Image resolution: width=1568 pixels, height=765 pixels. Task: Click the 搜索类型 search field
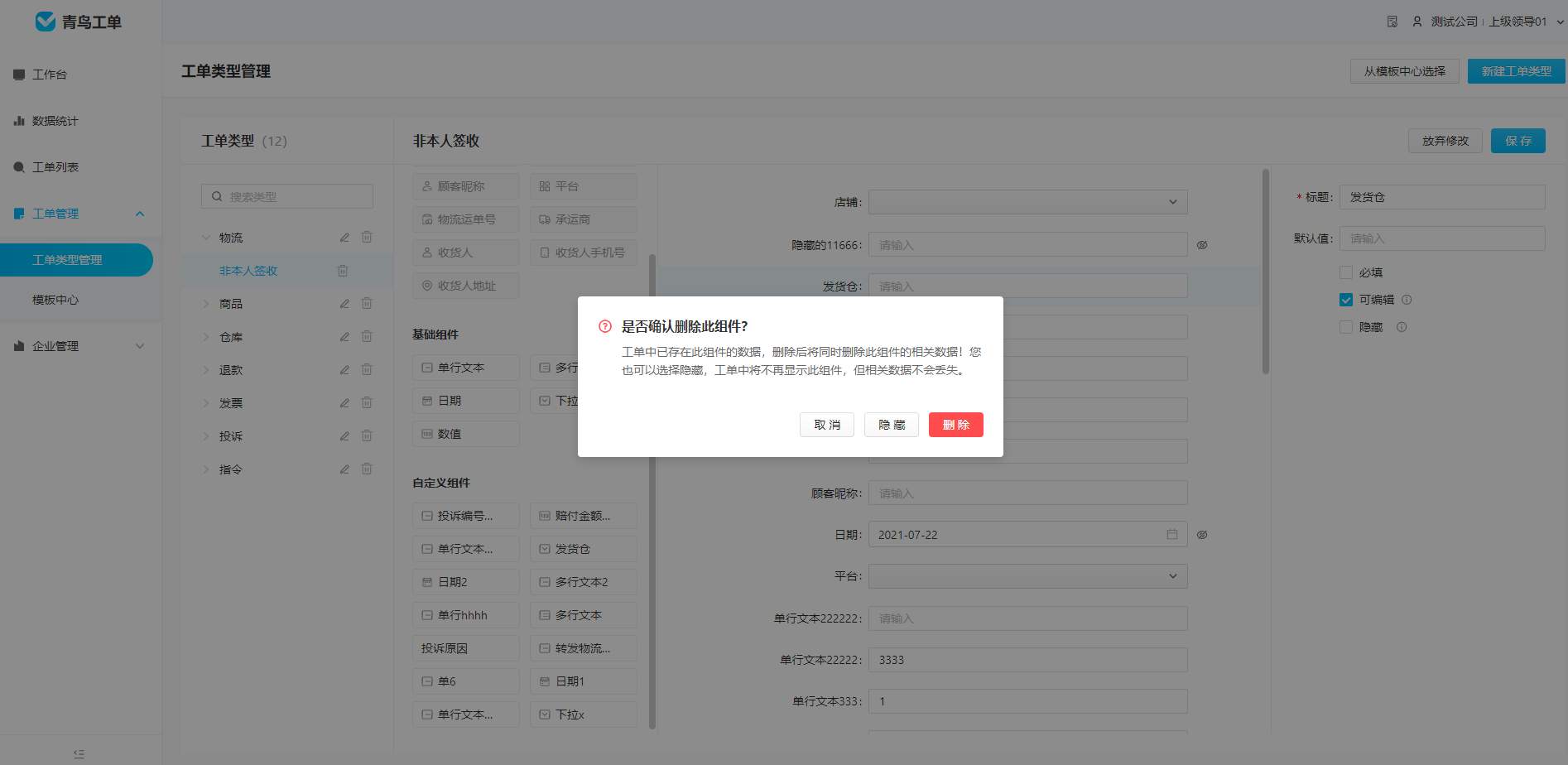[287, 196]
